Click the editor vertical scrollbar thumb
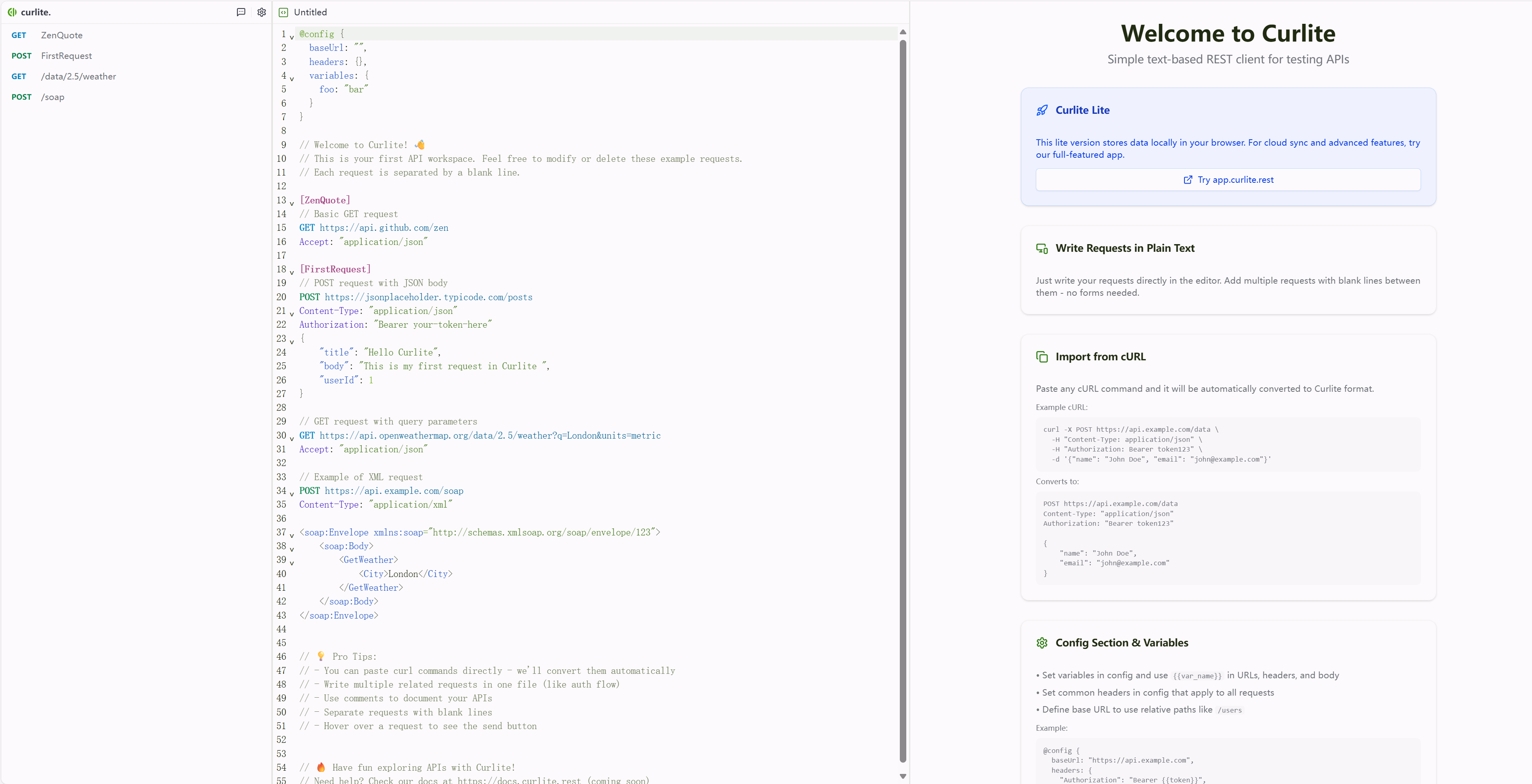1532x784 pixels. (x=903, y=401)
